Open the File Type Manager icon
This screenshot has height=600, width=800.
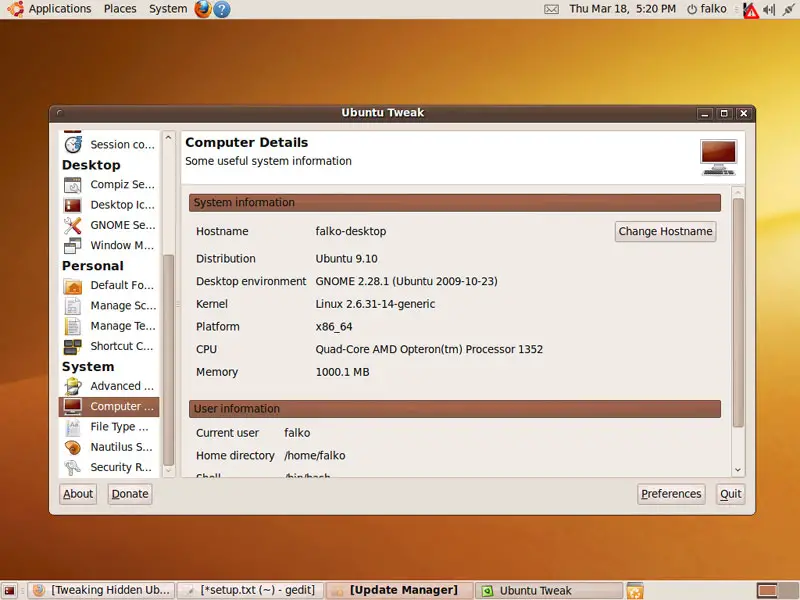(73, 427)
